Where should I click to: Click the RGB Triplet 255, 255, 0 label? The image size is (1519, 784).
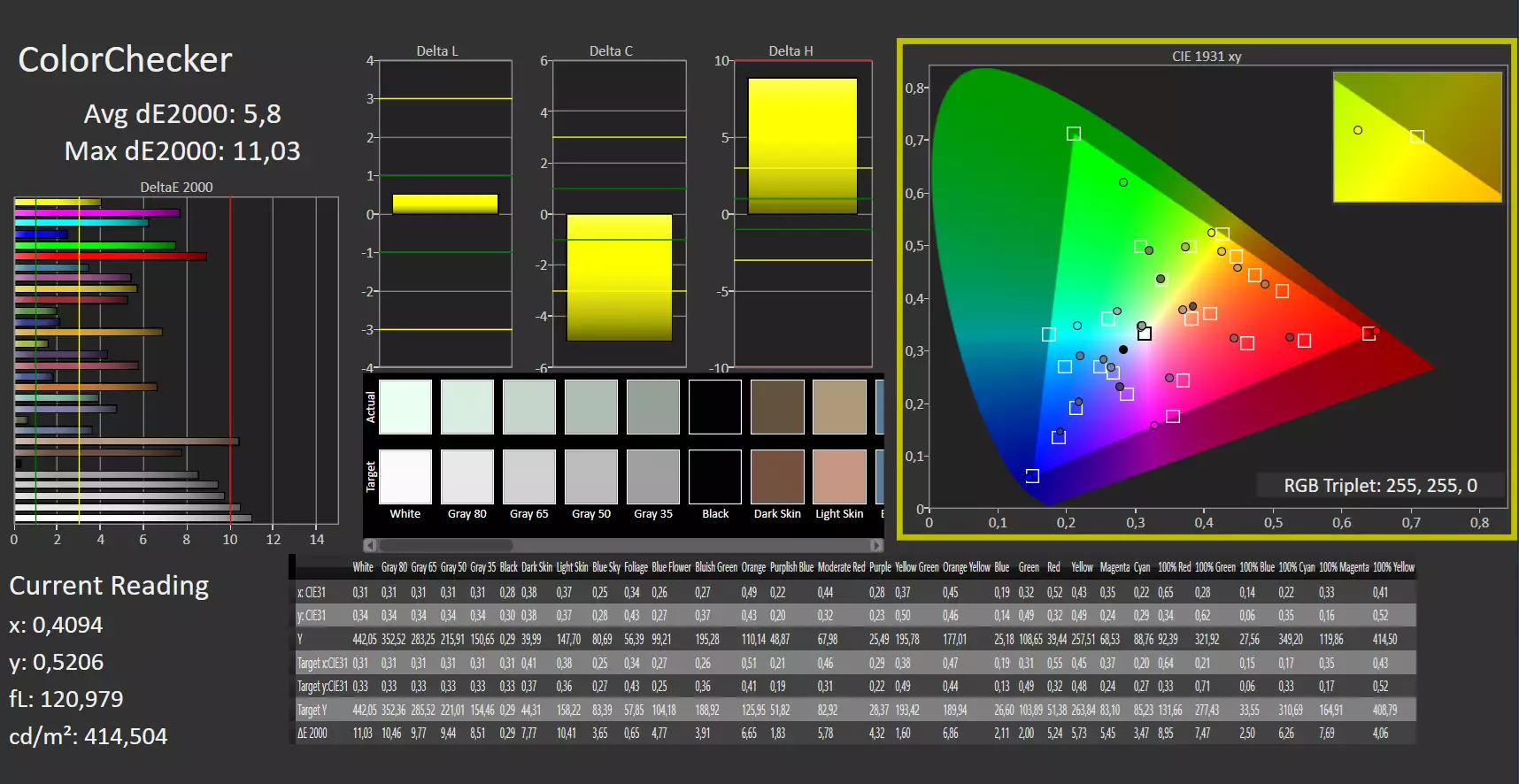[x=1380, y=485]
